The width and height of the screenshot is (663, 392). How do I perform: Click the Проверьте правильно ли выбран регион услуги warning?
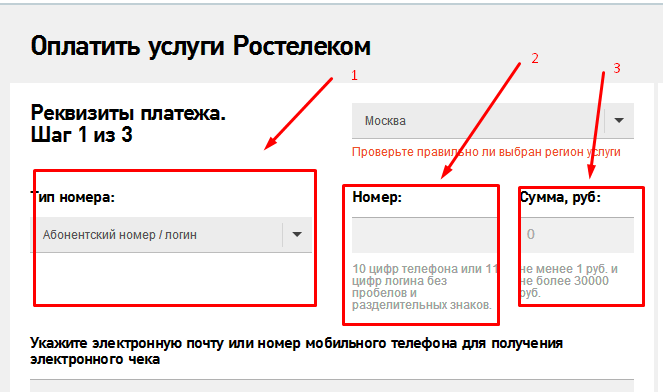[486, 152]
